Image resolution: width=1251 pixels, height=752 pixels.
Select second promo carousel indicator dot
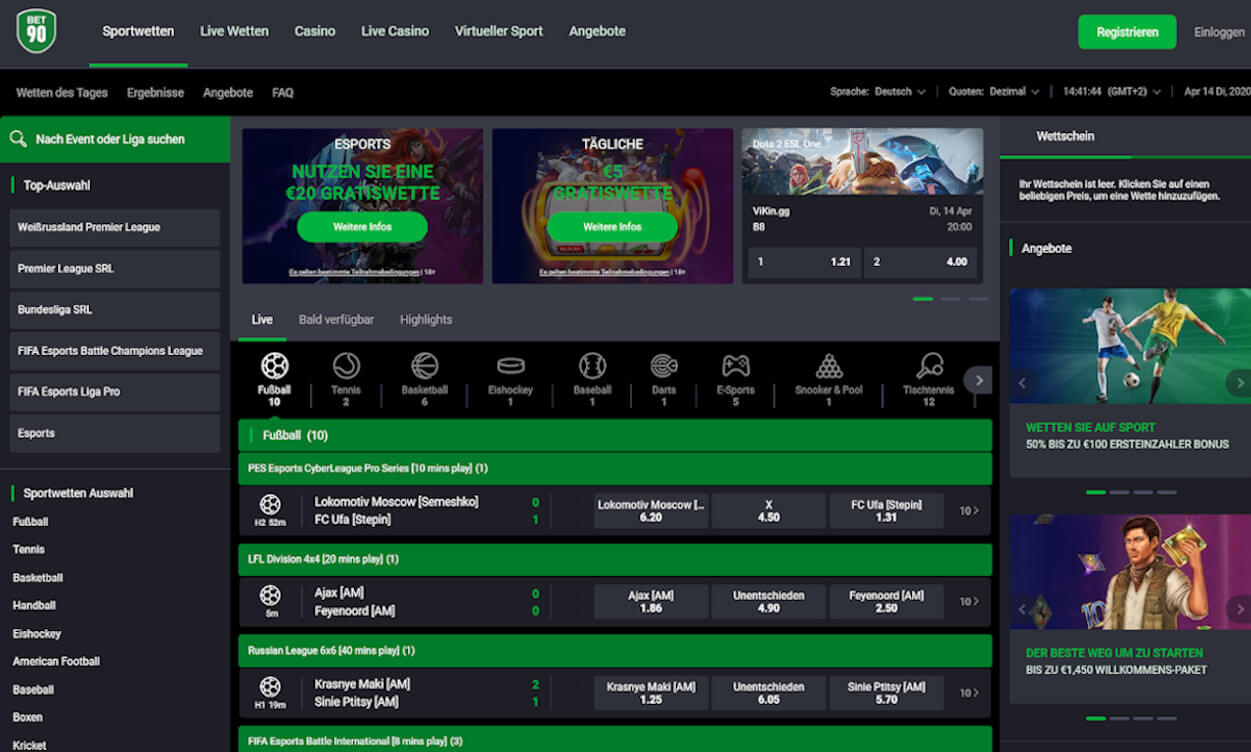(950, 299)
